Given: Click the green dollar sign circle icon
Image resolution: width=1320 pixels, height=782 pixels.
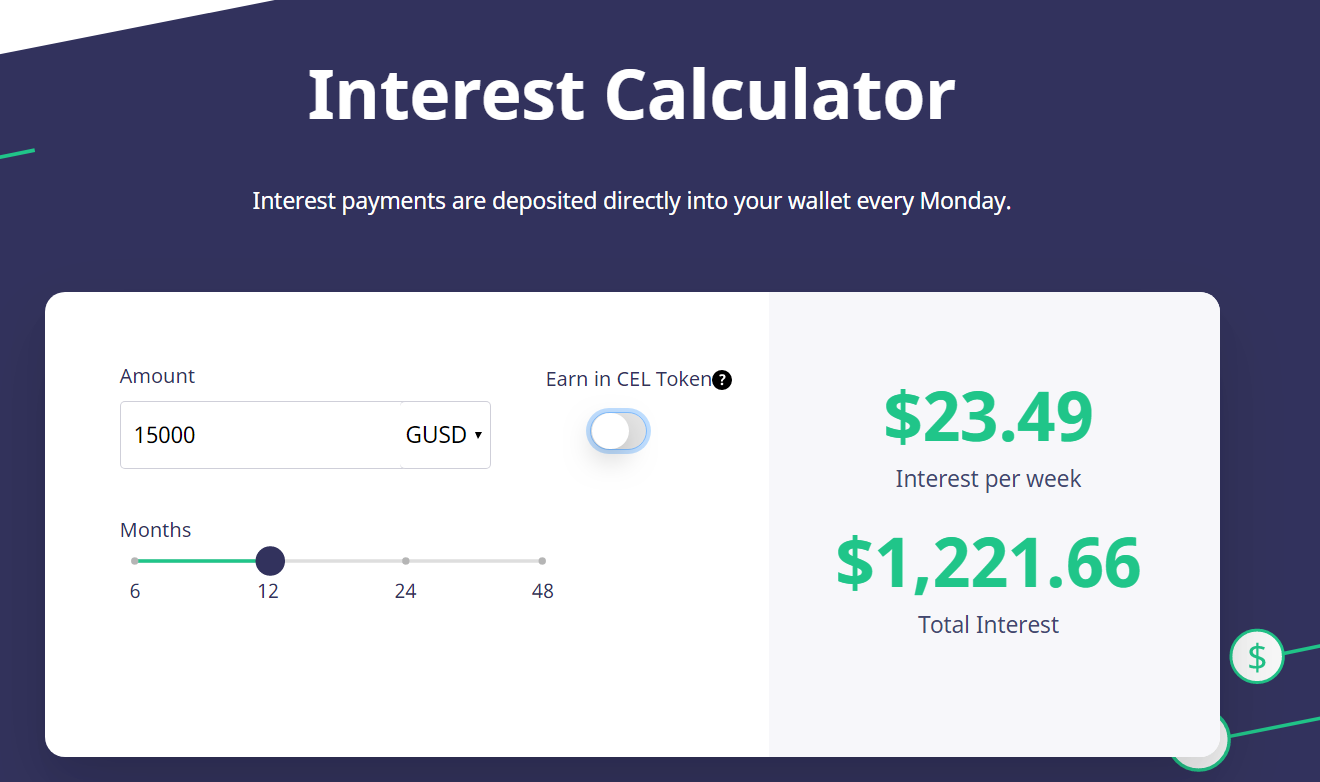Looking at the screenshot, I should [x=1257, y=657].
